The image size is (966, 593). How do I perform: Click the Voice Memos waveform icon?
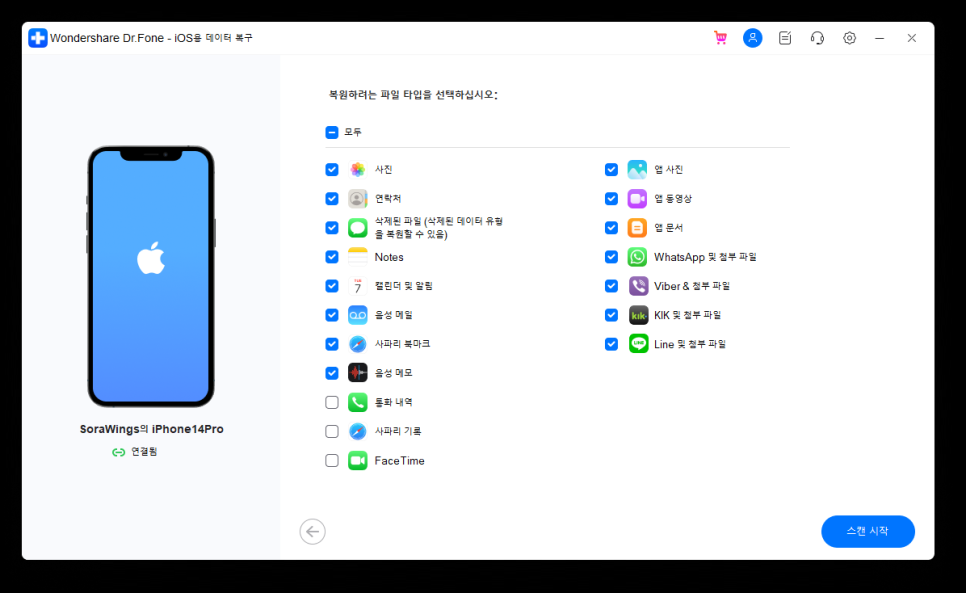click(357, 373)
